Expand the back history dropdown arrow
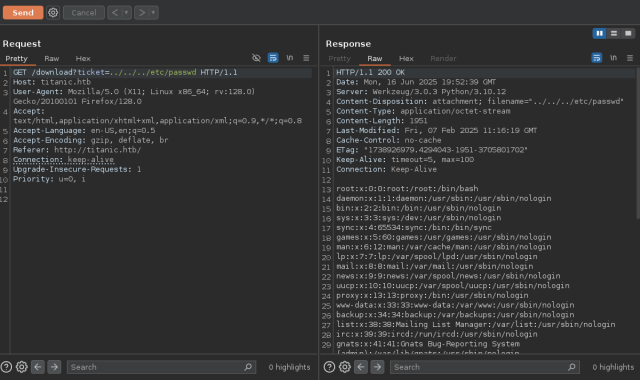The width and height of the screenshot is (640, 380). pos(126,13)
